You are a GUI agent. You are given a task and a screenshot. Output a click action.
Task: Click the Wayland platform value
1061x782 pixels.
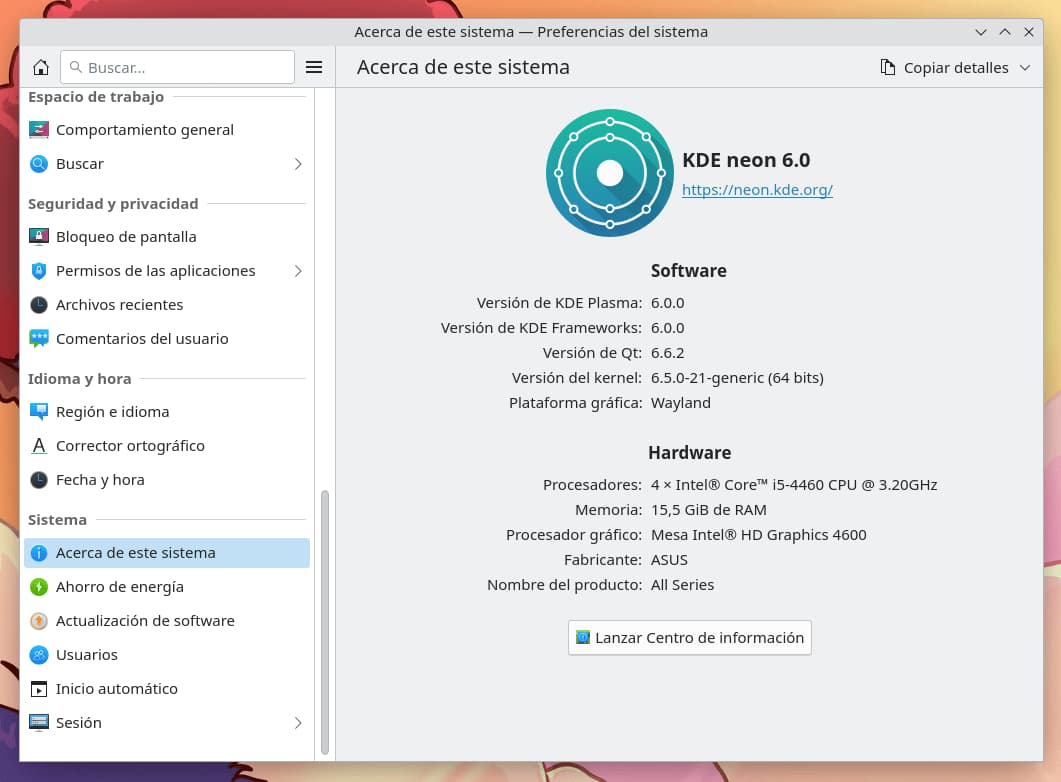click(x=681, y=402)
